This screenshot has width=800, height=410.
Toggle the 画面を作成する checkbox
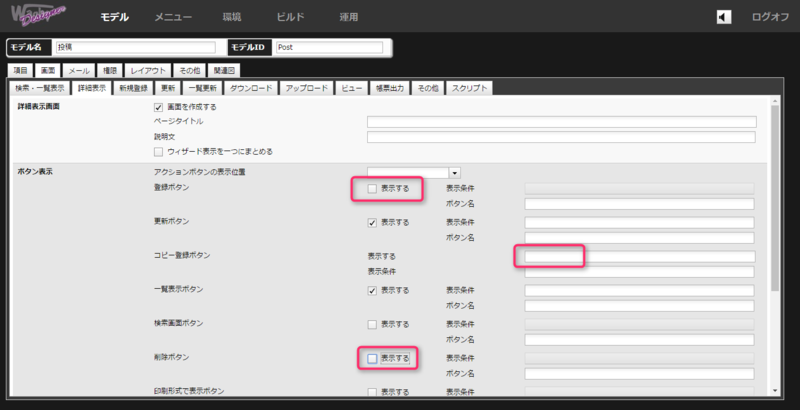pos(158,108)
